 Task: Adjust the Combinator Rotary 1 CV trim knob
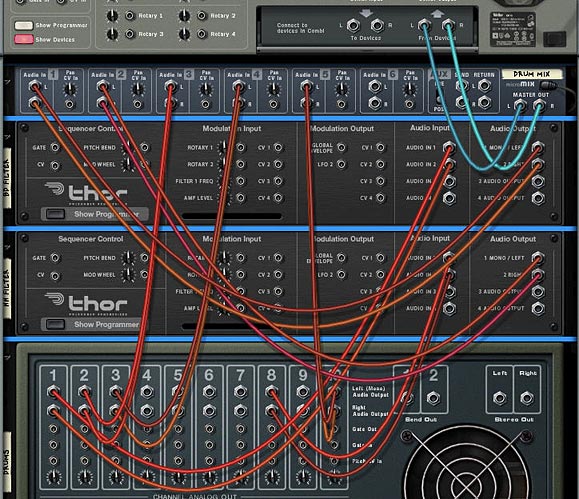coord(112,16)
